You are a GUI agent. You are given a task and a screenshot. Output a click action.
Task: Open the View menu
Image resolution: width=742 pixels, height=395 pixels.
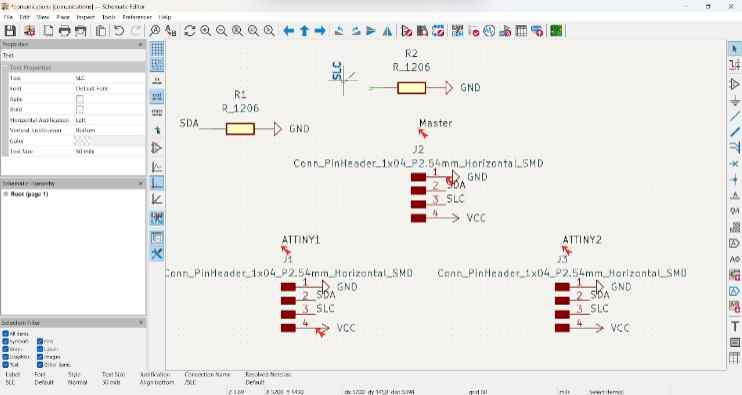point(43,17)
